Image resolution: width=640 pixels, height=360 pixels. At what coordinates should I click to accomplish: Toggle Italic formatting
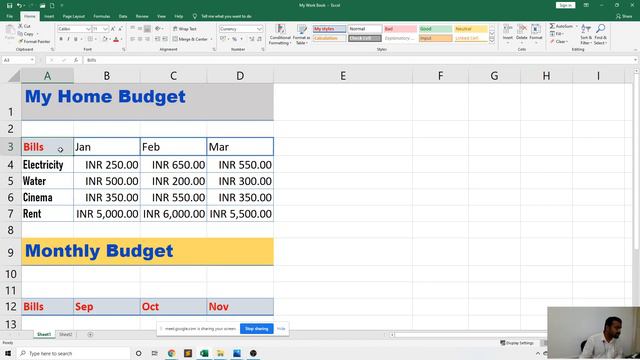tap(68, 39)
